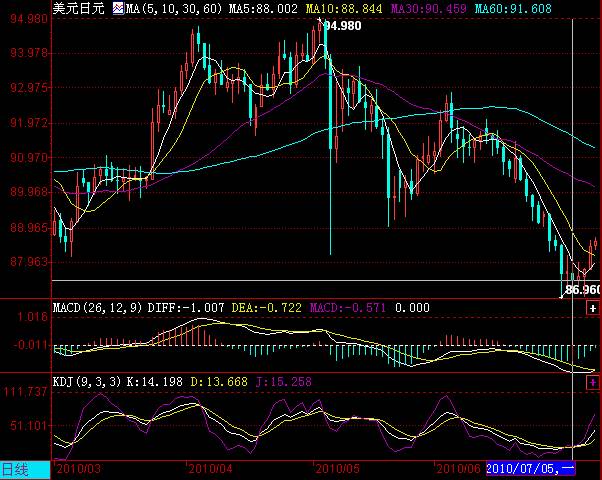Click the J:15.258 value

pos(284,382)
